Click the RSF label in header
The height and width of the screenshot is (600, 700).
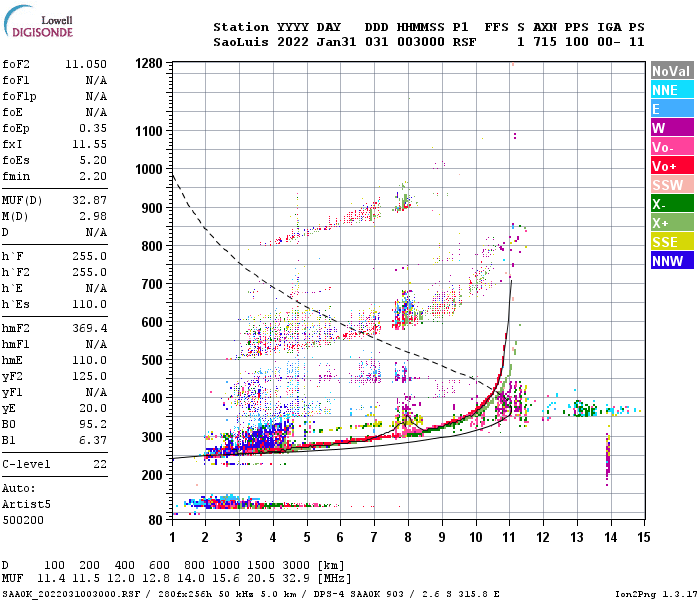pyautogui.click(x=464, y=42)
